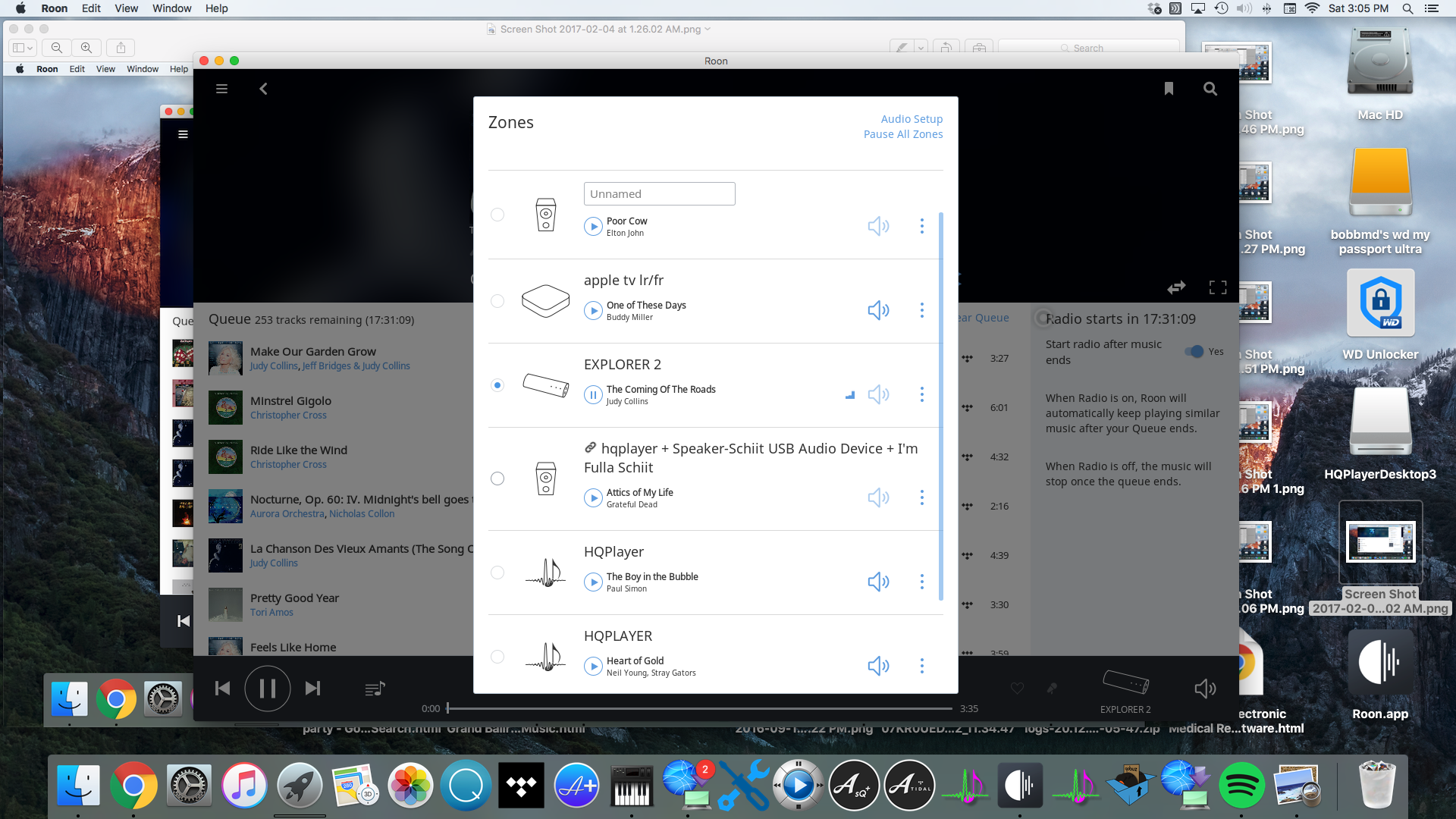Open the three-dot menu for the HQPlayer zone
1456x819 pixels.
click(922, 582)
